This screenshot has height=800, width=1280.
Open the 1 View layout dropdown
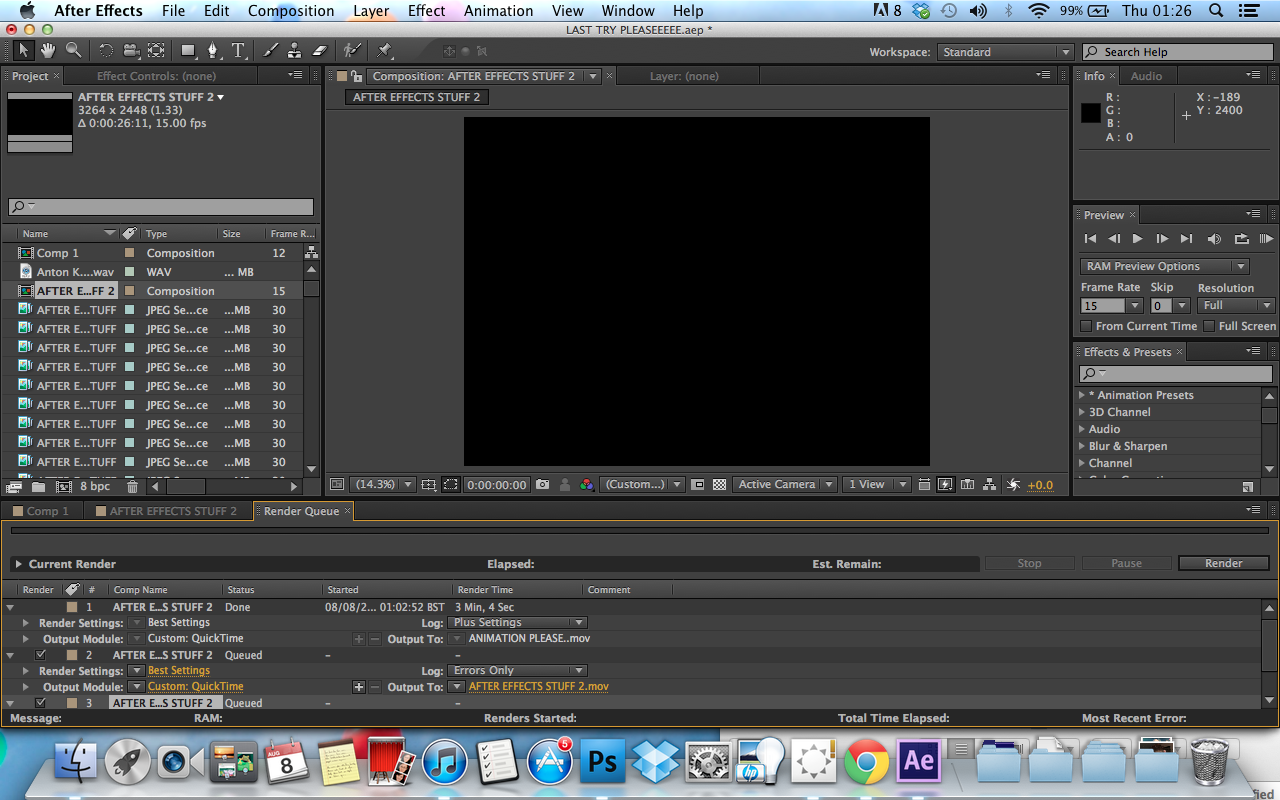[875, 484]
